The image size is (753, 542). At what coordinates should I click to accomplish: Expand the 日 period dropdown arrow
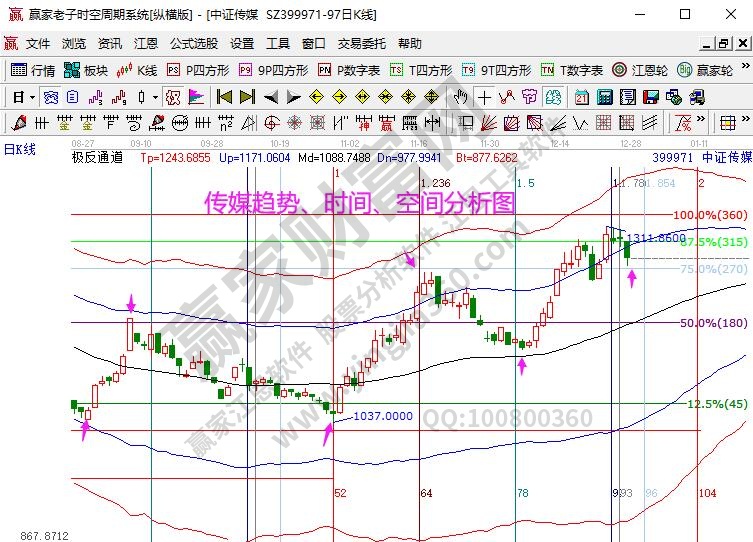(32, 97)
